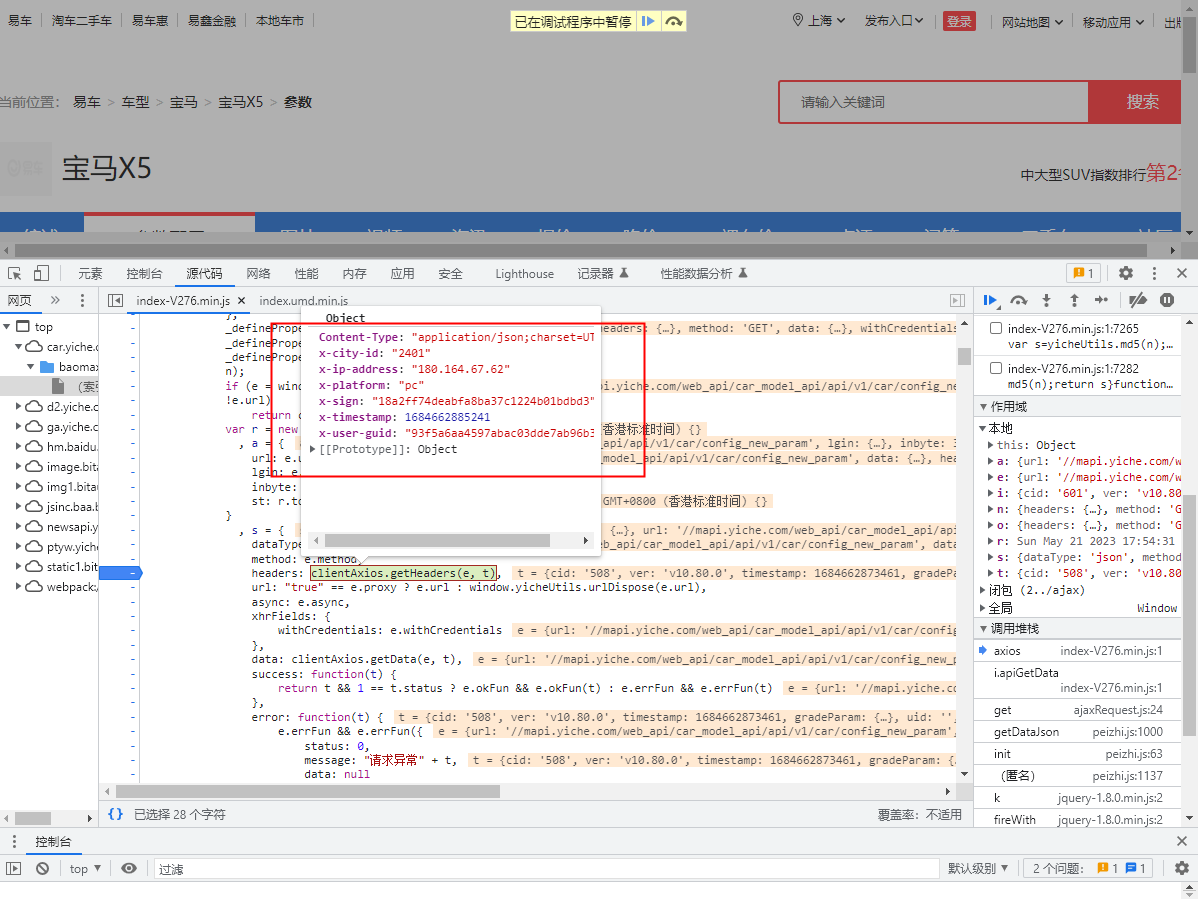Close the index-V276.min.js tab
Image resolution: width=1198 pixels, height=899 pixels.
[241, 301]
